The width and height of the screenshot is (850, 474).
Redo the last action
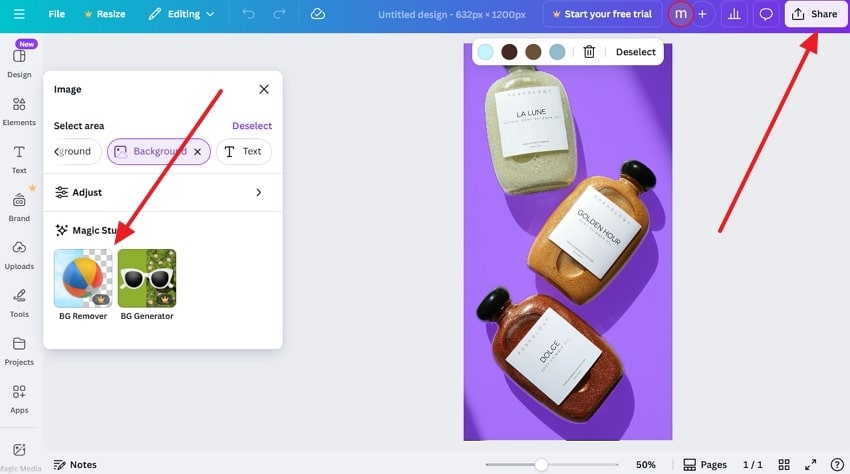click(x=279, y=14)
